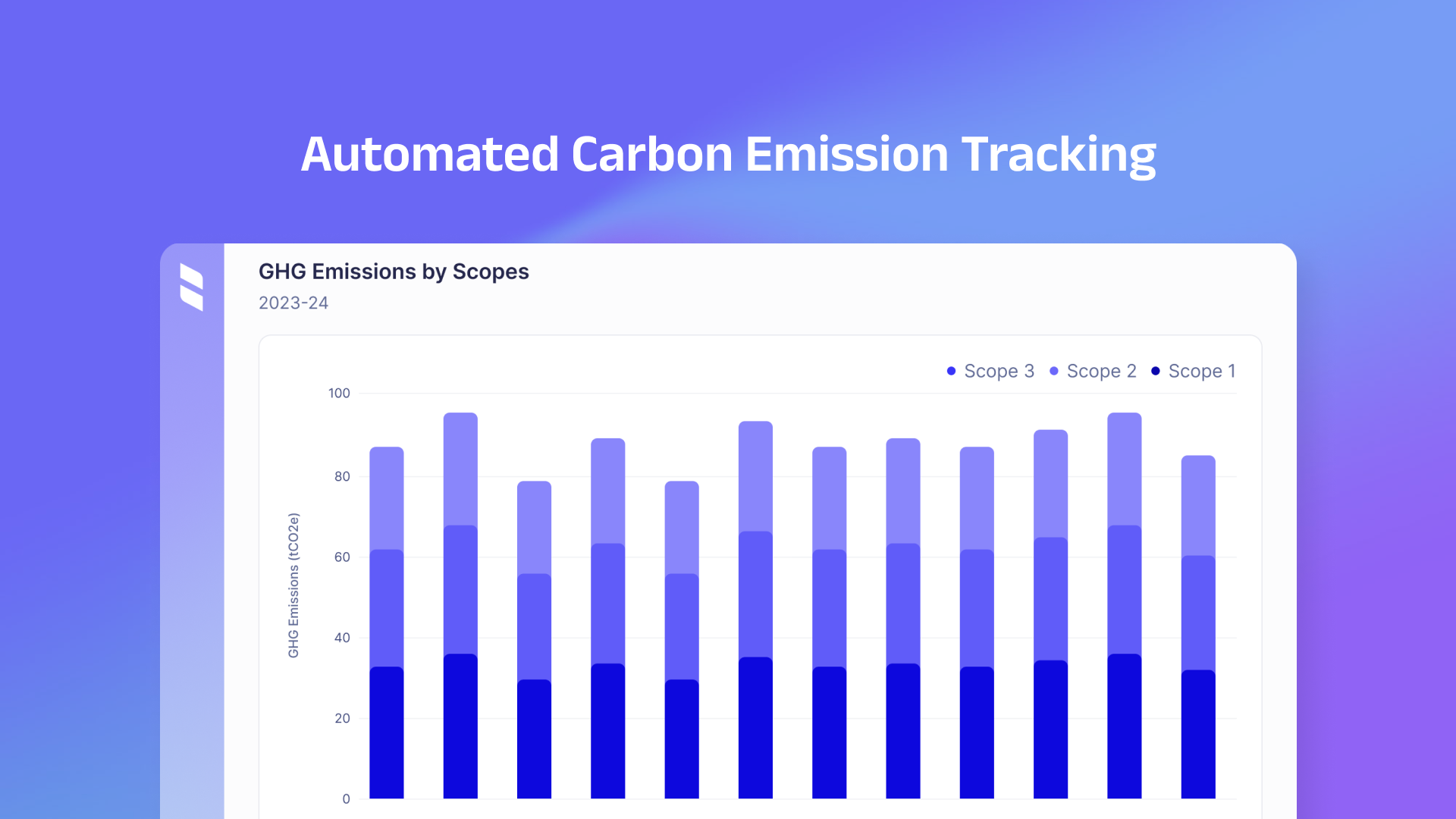Toggle Scope 1 legend dot
The width and height of the screenshot is (1456, 819).
(x=1155, y=371)
